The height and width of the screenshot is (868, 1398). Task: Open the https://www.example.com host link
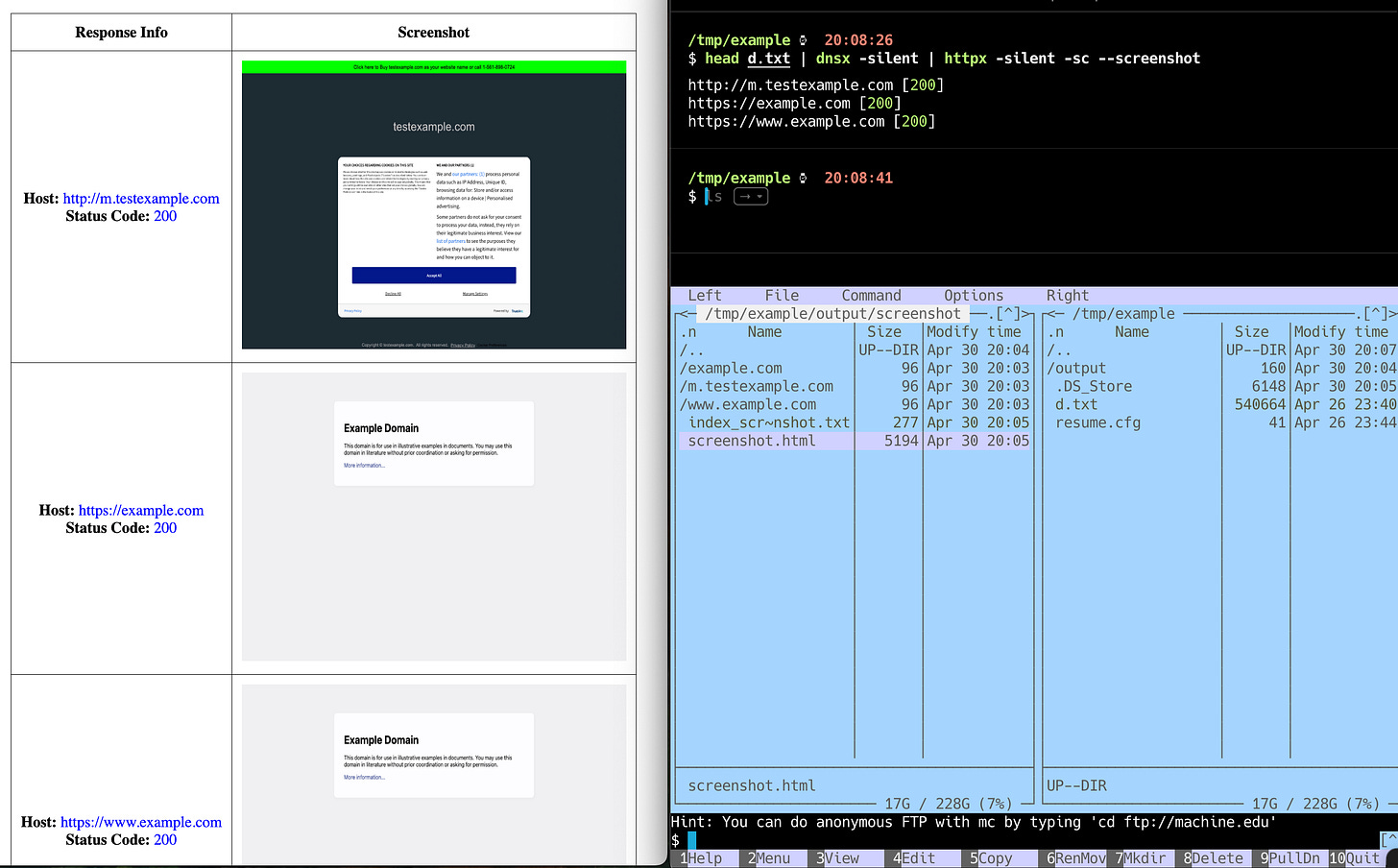tap(141, 823)
